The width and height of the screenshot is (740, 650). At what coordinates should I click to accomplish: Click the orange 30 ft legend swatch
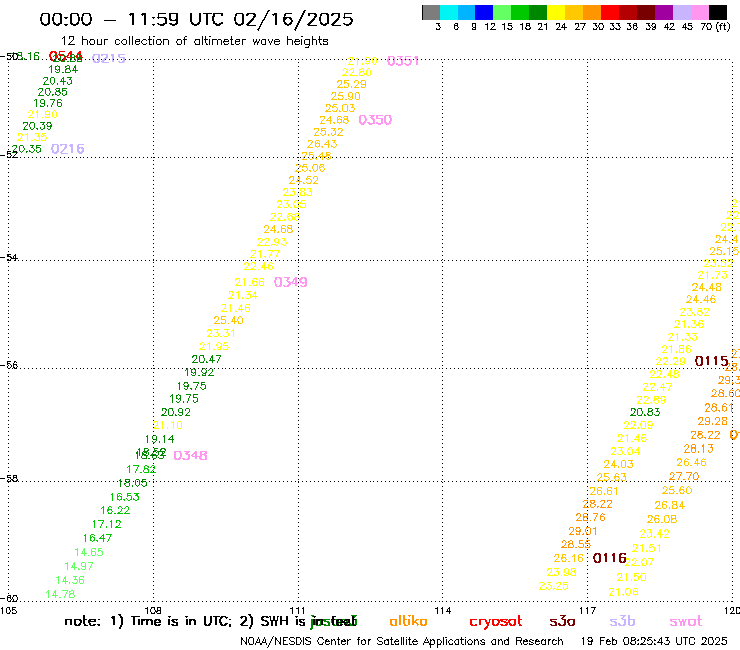click(592, 12)
